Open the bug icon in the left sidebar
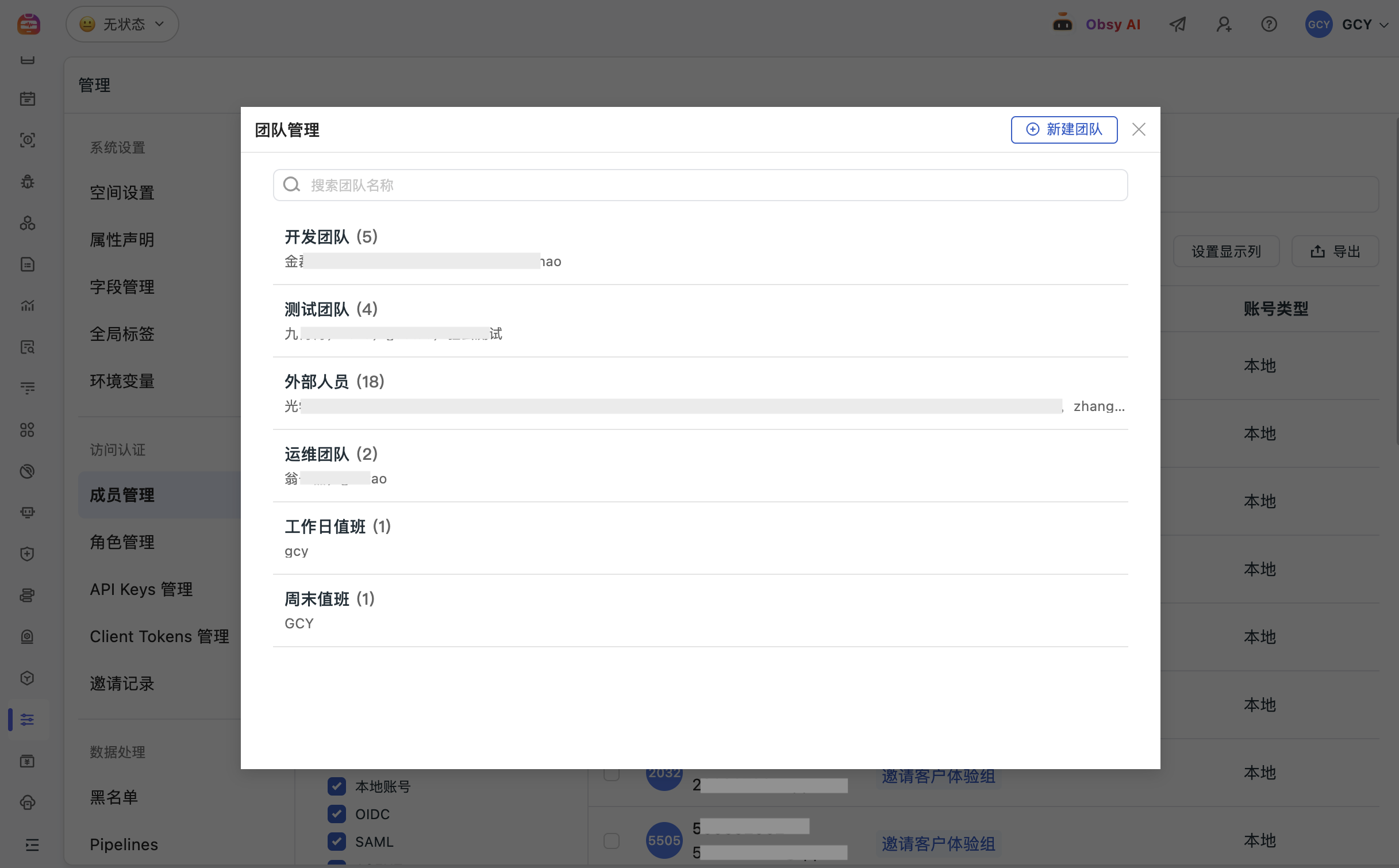This screenshot has height=868, width=1399. coord(28,182)
